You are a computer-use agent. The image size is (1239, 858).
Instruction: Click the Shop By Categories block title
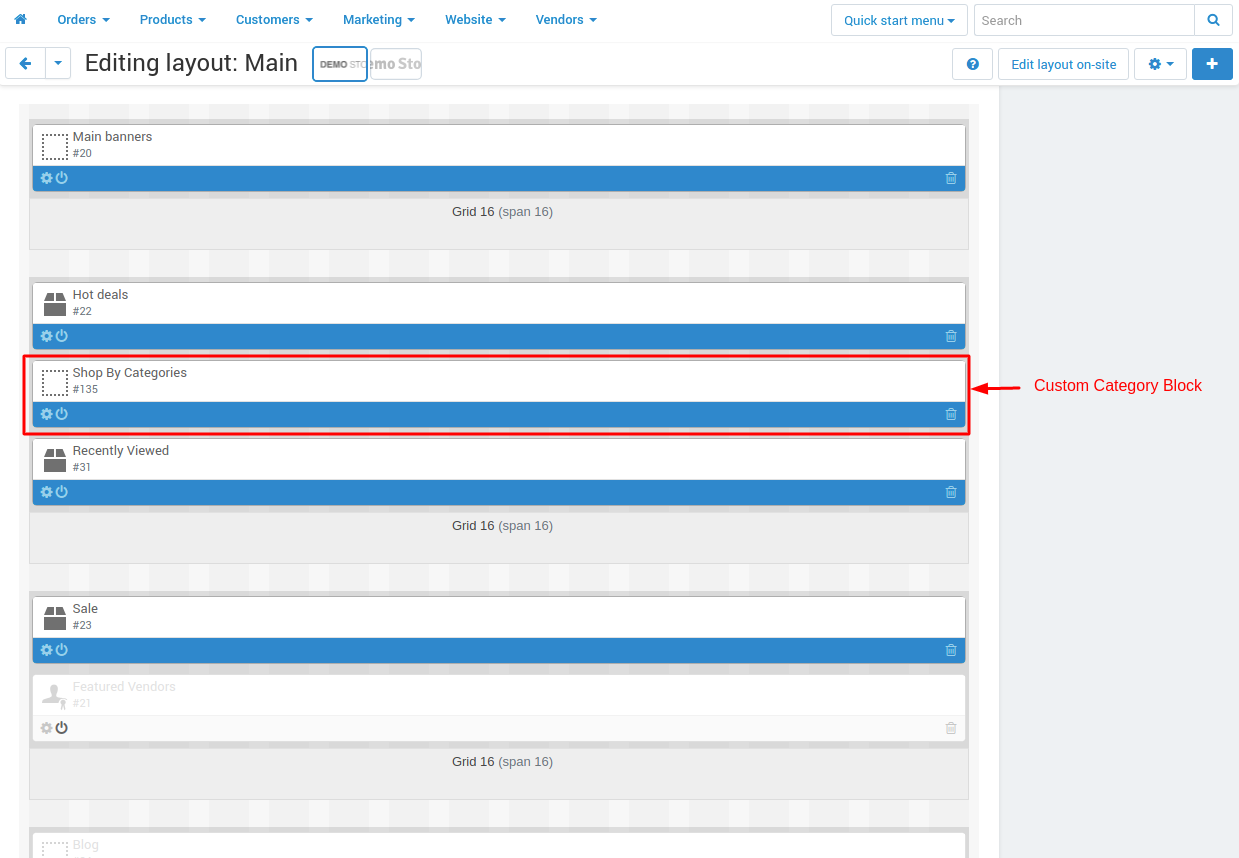(x=130, y=373)
